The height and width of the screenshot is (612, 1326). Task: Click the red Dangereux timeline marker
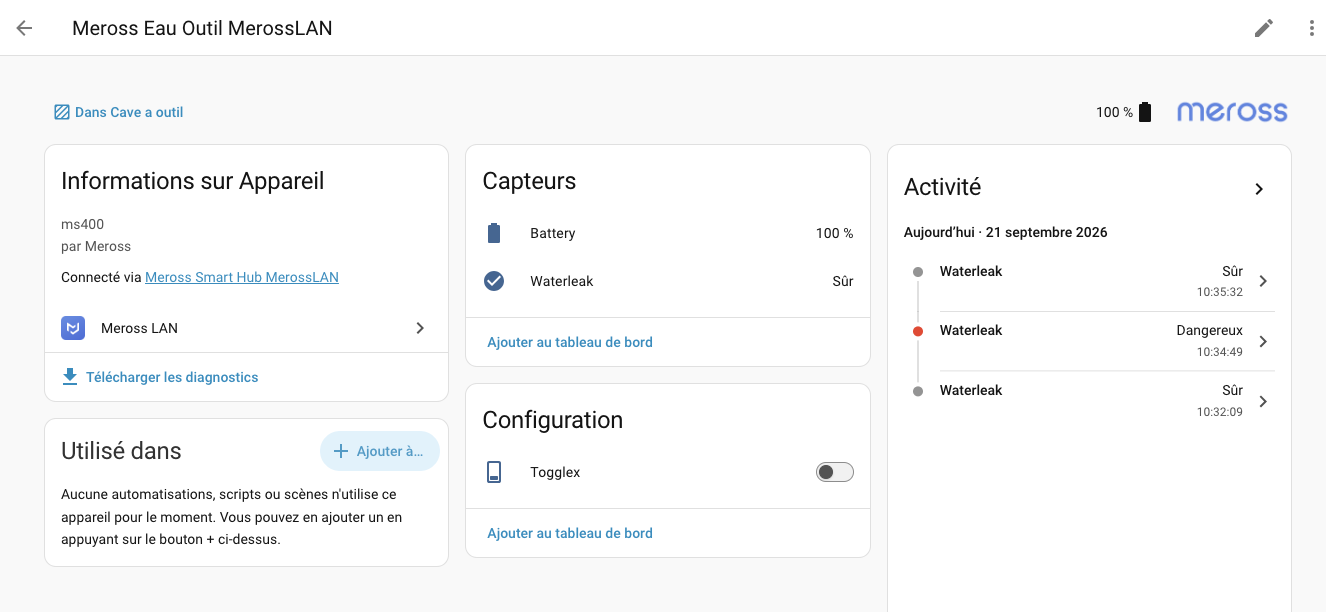(917, 331)
